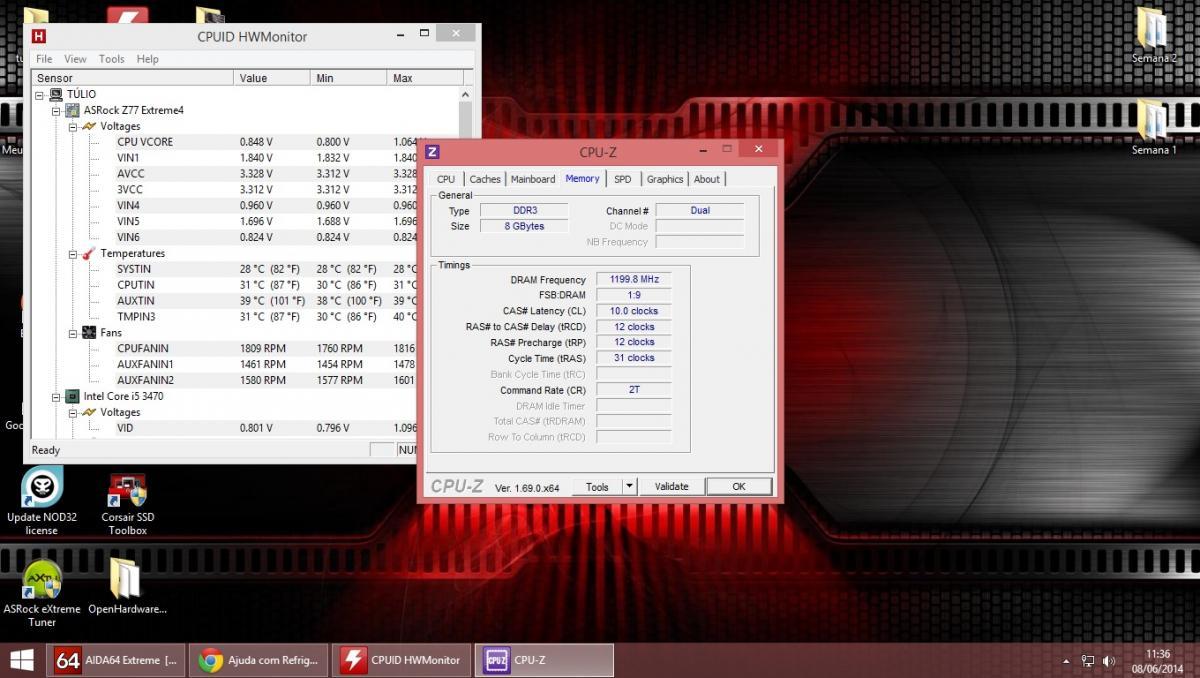Collapse the Intel Core i5 Voltages group

[73, 412]
